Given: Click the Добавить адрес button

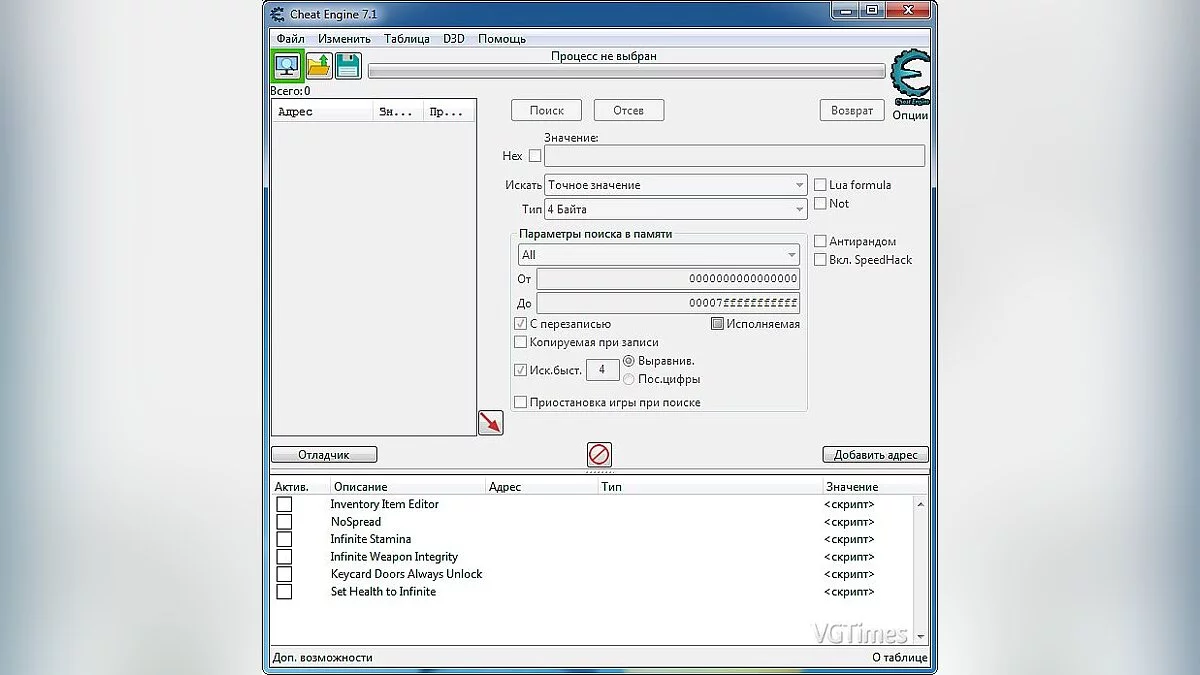Looking at the screenshot, I should 875,455.
